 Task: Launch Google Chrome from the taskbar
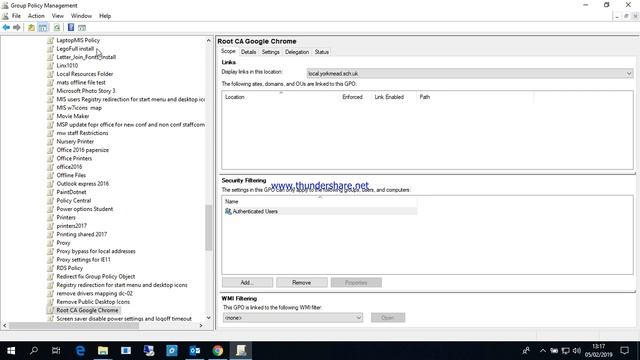click(218, 351)
